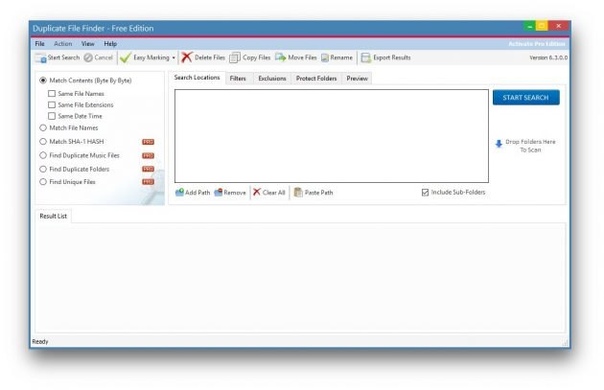Switch to the Filters tab

(238, 78)
